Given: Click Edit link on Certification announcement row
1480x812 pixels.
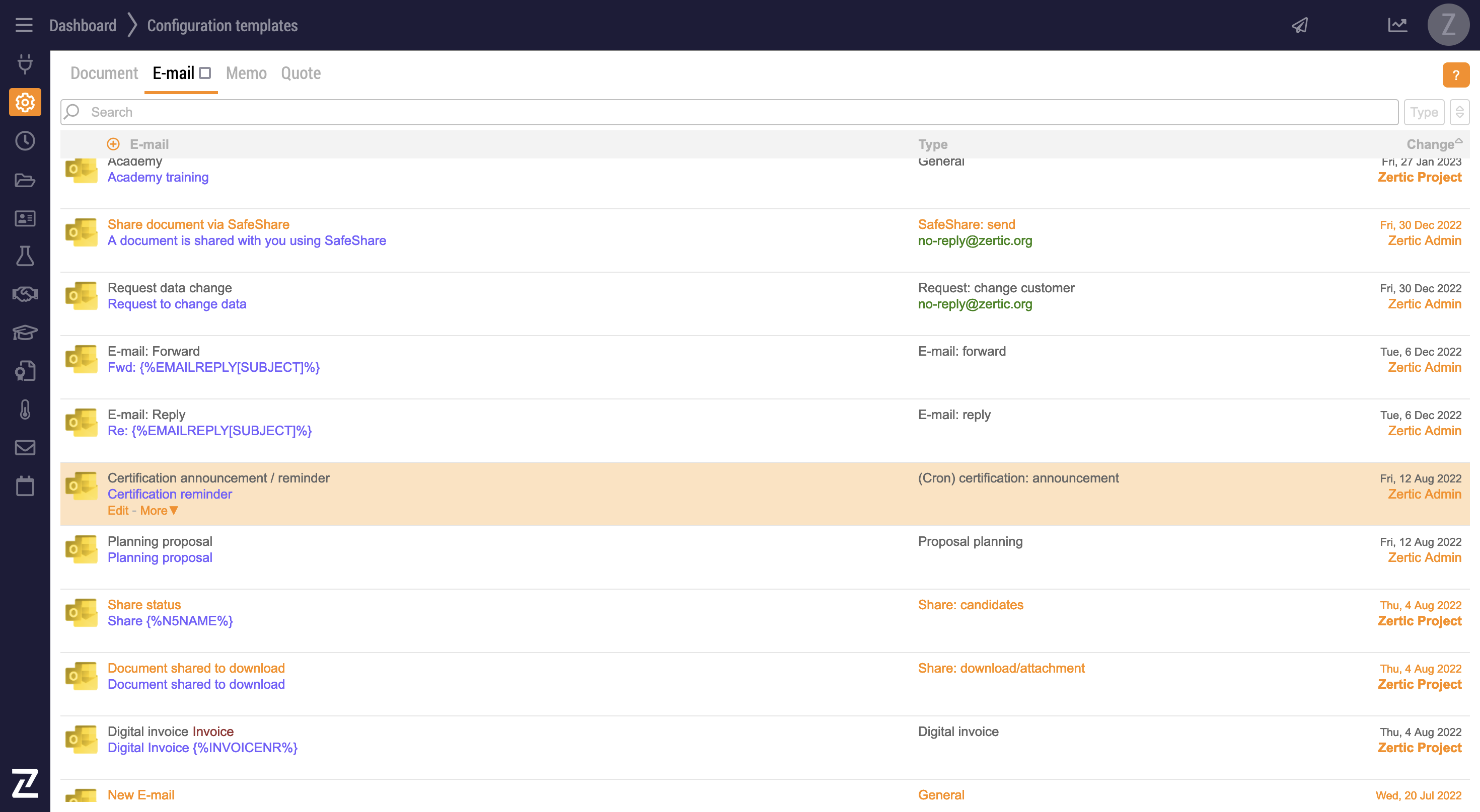Looking at the screenshot, I should click(118, 511).
